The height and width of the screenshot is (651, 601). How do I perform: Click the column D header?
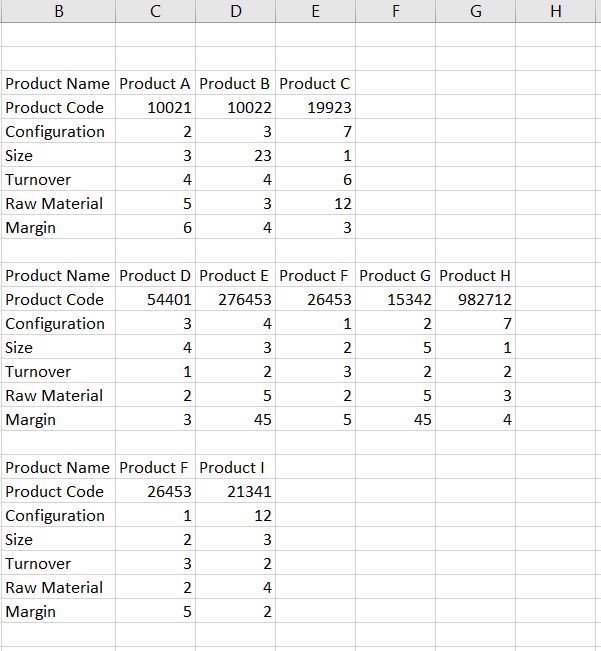(235, 11)
